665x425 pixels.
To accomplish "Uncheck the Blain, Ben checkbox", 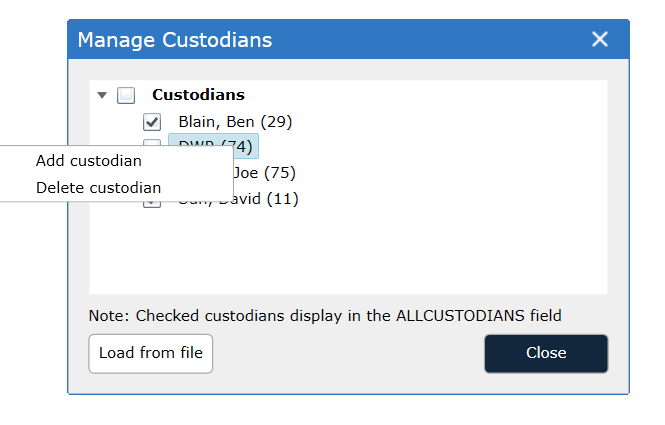I will click(x=152, y=122).
